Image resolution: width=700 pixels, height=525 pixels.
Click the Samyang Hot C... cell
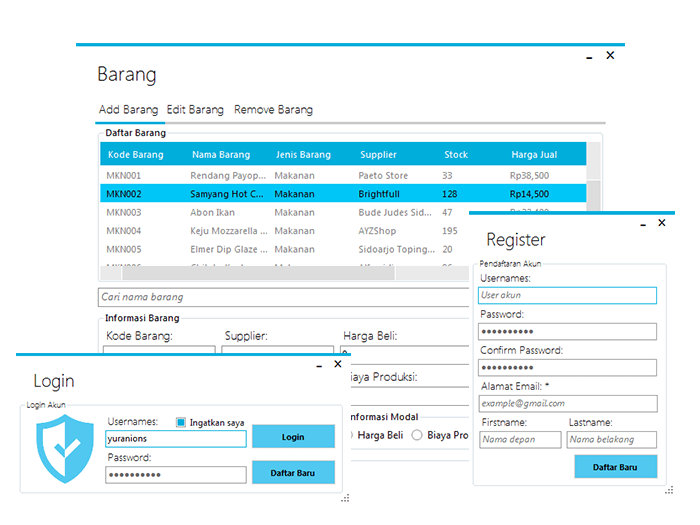pos(227,194)
